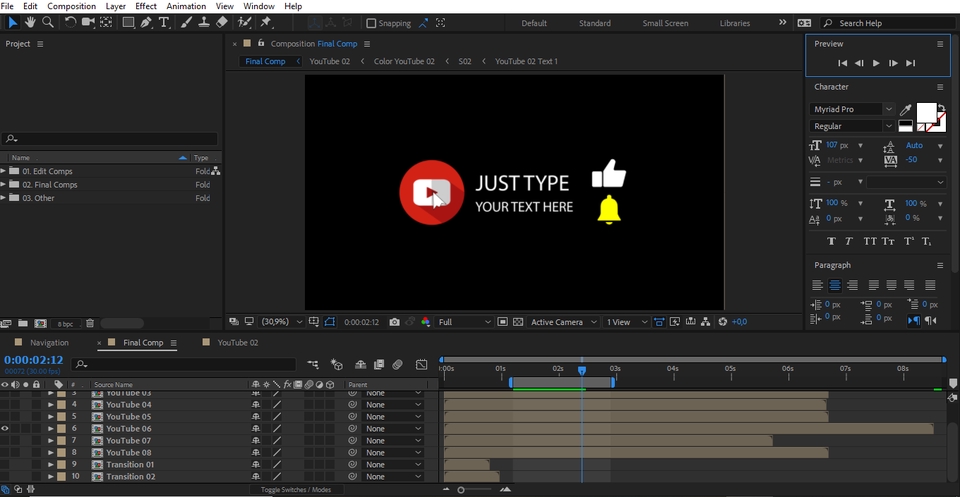Screen dimensions: 960x497
Task: Expand the 02. Final Comps folder
Action: pos(4,185)
